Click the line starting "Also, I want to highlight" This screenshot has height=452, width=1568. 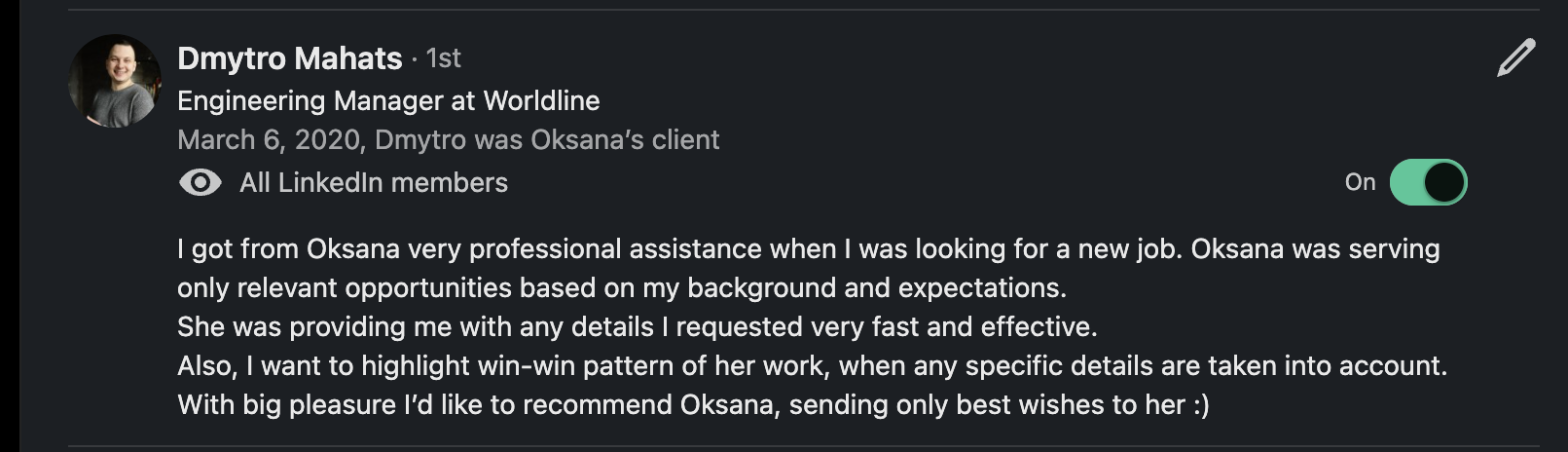tap(812, 366)
